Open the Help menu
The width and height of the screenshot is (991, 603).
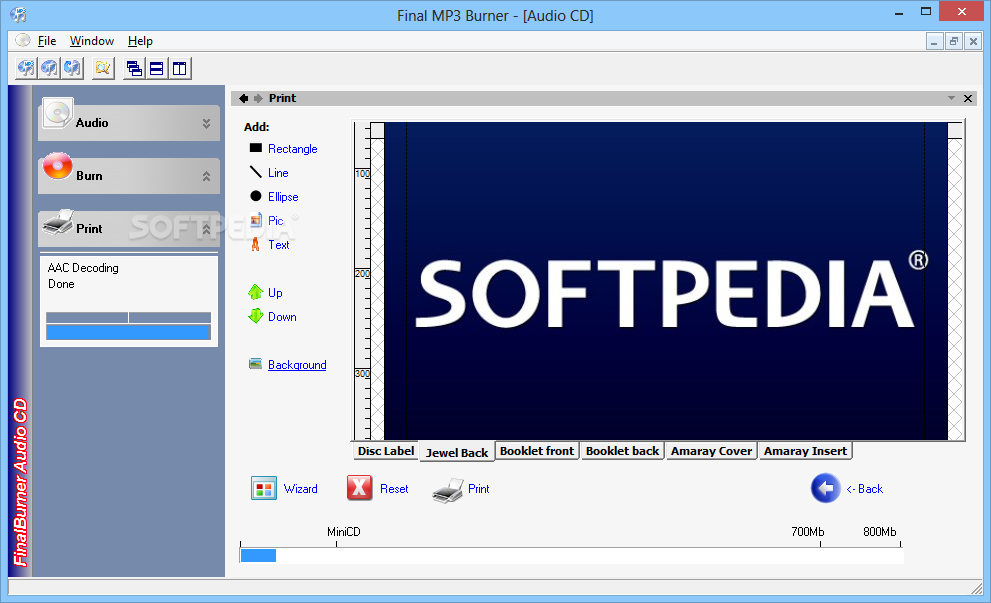click(x=140, y=41)
